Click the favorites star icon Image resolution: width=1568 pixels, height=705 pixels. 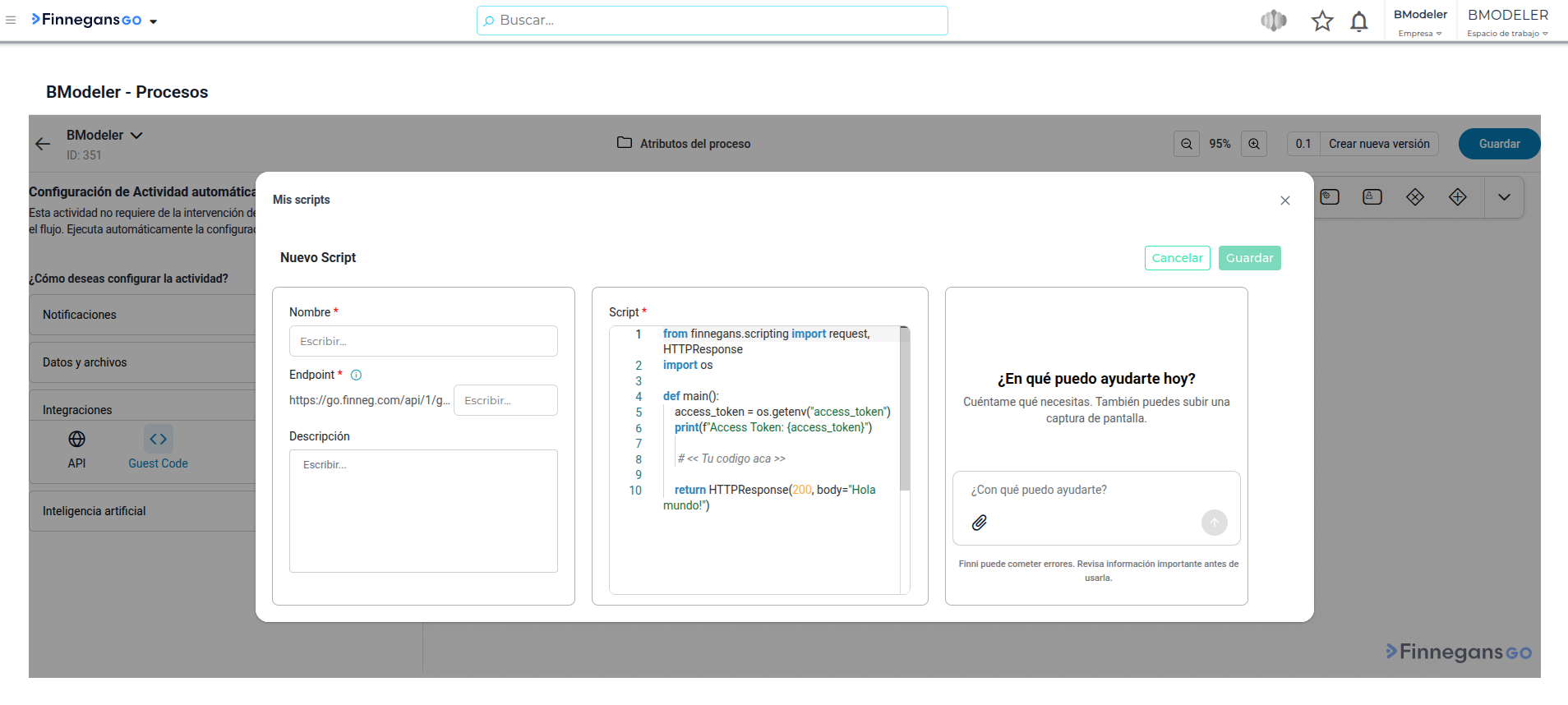1322,21
